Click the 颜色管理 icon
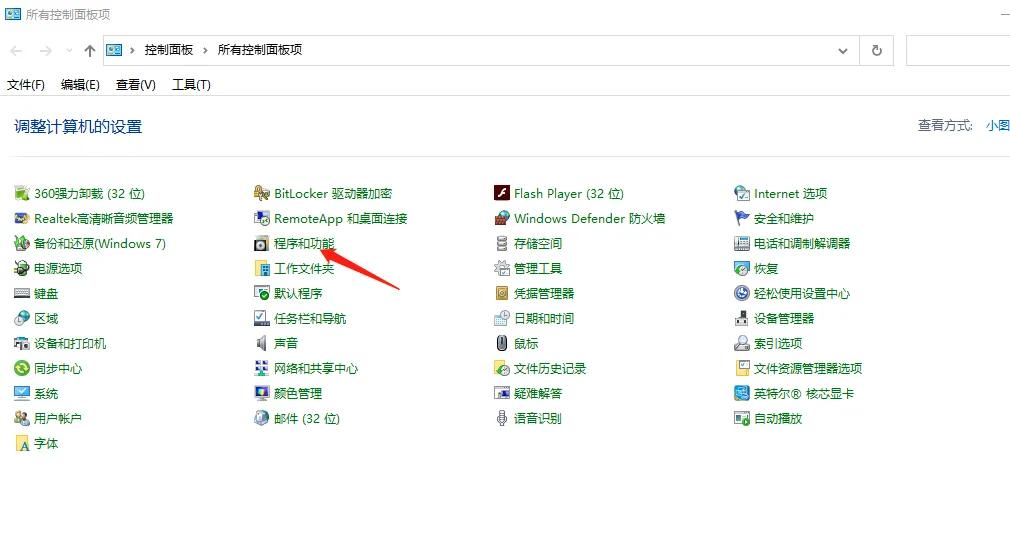1010x542 pixels. (x=262, y=393)
